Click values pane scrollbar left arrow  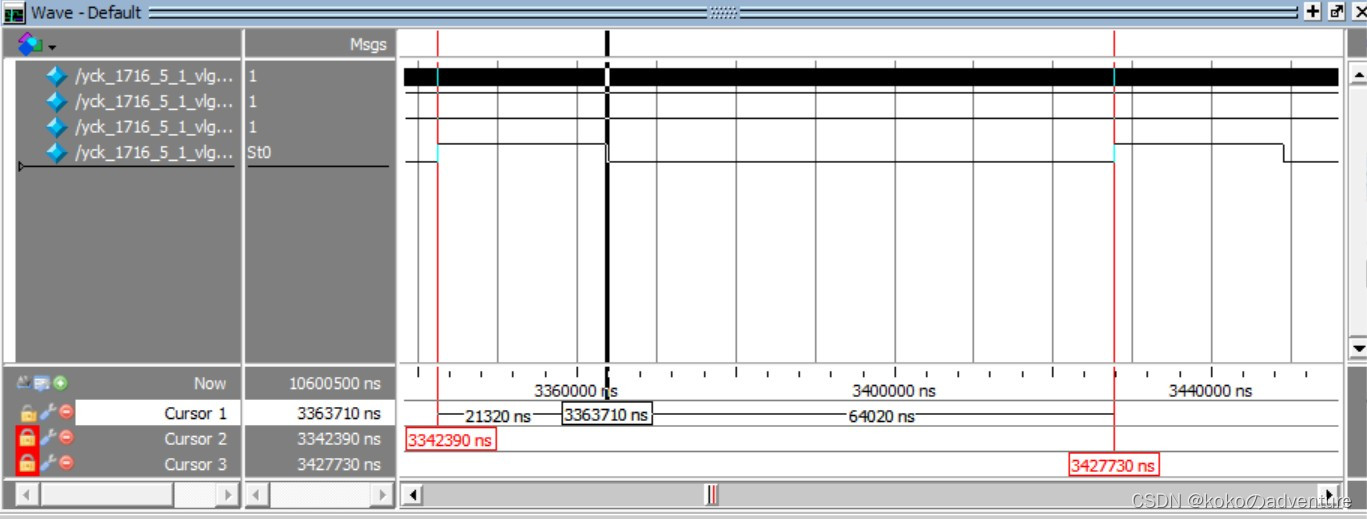(257, 494)
